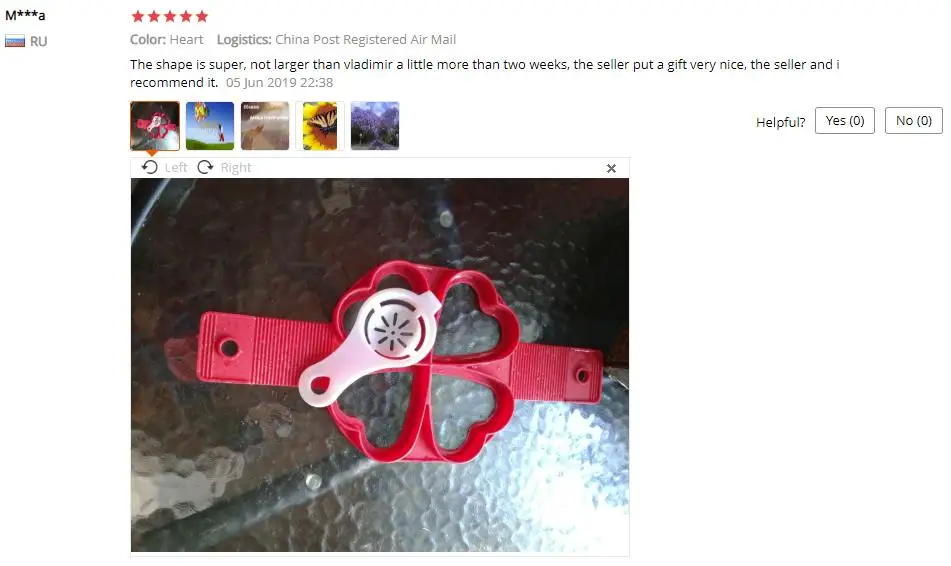Click the rotate left arrow icon
This screenshot has height=566, width=951.
click(150, 167)
